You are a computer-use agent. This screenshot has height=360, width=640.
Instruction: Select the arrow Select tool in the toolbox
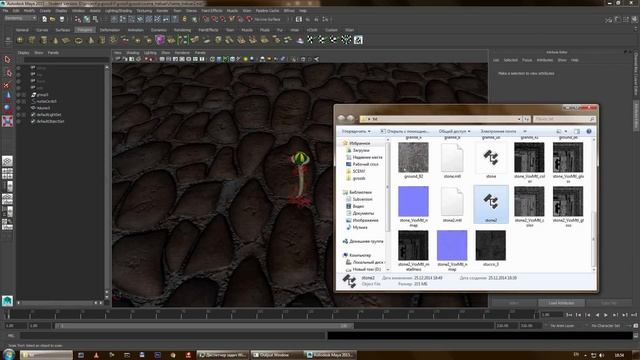coord(7,60)
